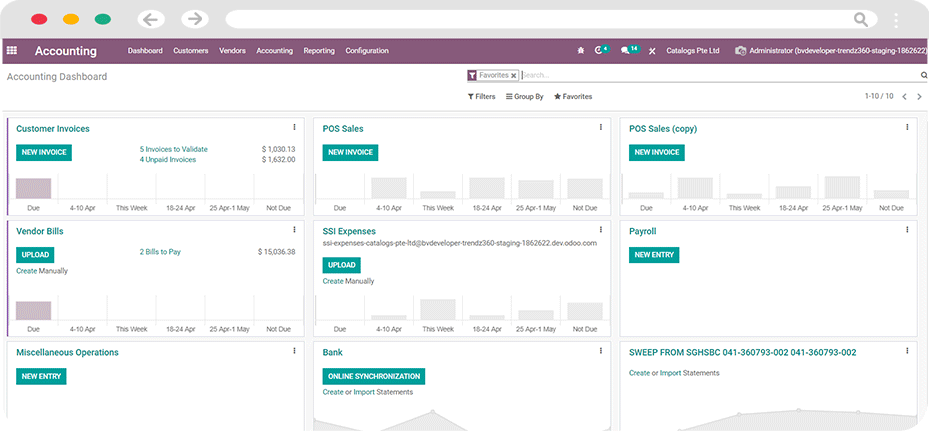Click ONLINE SYNCHRONIZATION button
The image size is (929, 431).
(x=374, y=376)
